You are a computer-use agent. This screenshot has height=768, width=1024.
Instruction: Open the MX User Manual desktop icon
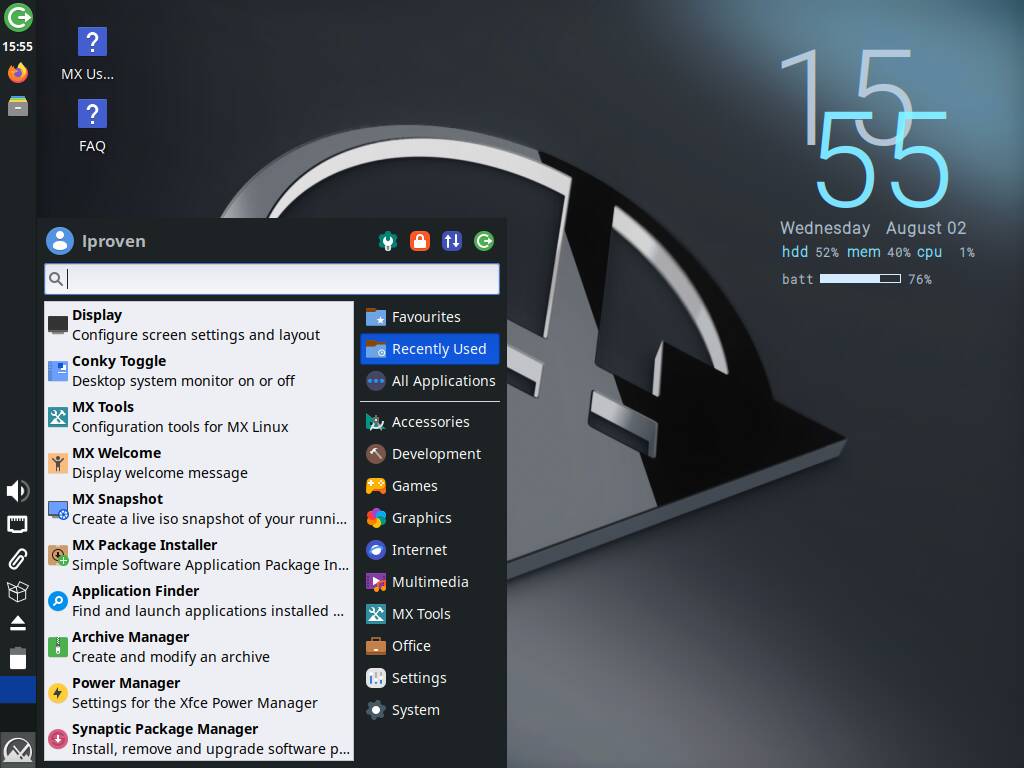[91, 54]
